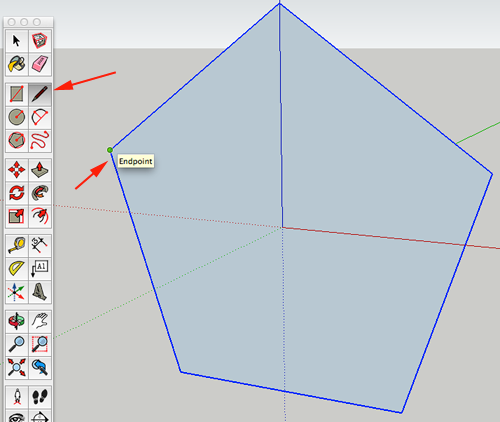Click the Line pencil tool
Image resolution: width=500 pixels, height=422 pixels.
[x=40, y=94]
